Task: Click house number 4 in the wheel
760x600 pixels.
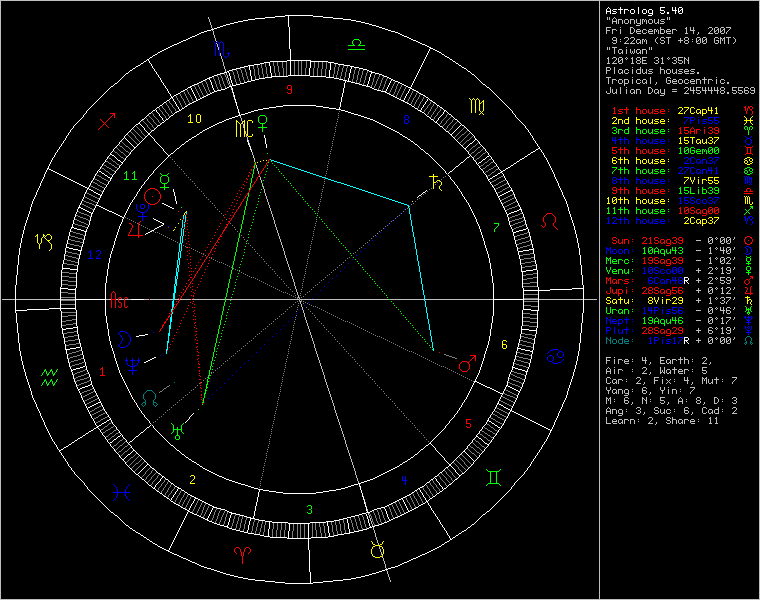Action: pyautogui.click(x=404, y=480)
